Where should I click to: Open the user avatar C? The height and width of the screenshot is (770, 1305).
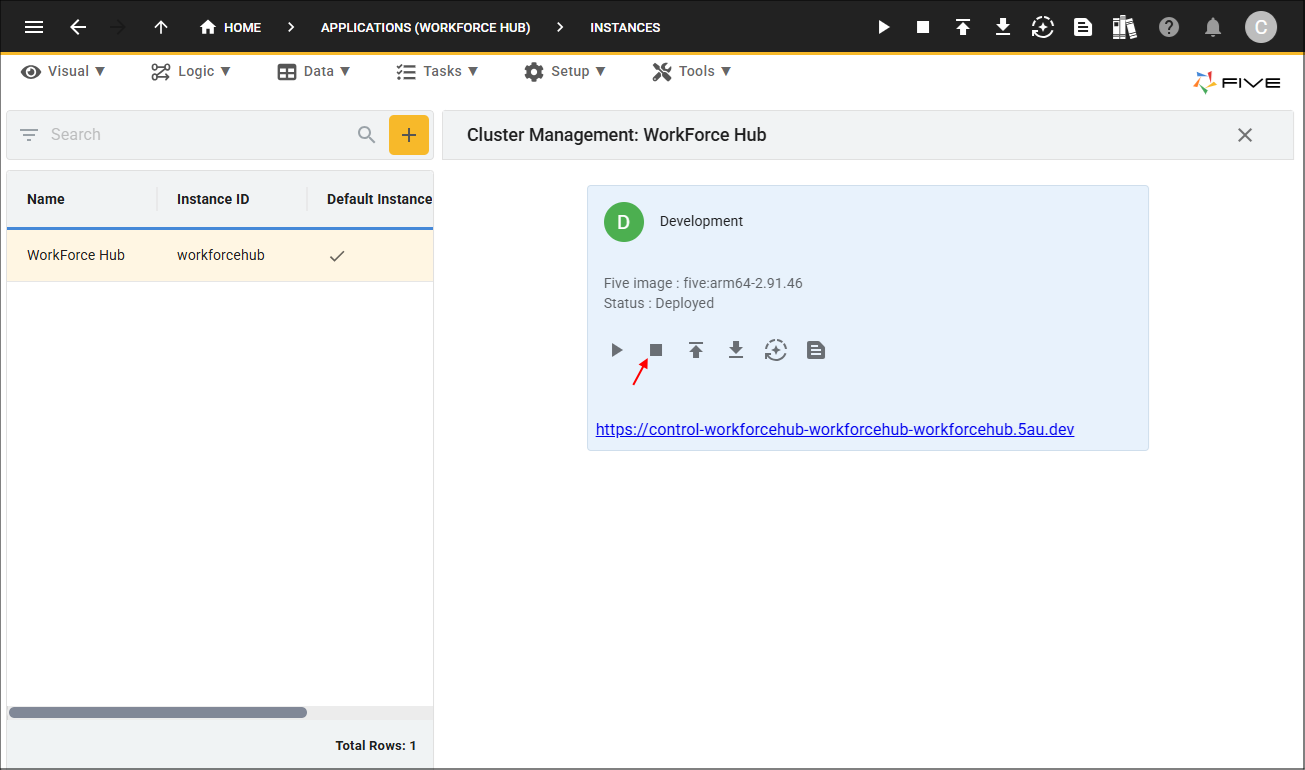(x=1261, y=28)
